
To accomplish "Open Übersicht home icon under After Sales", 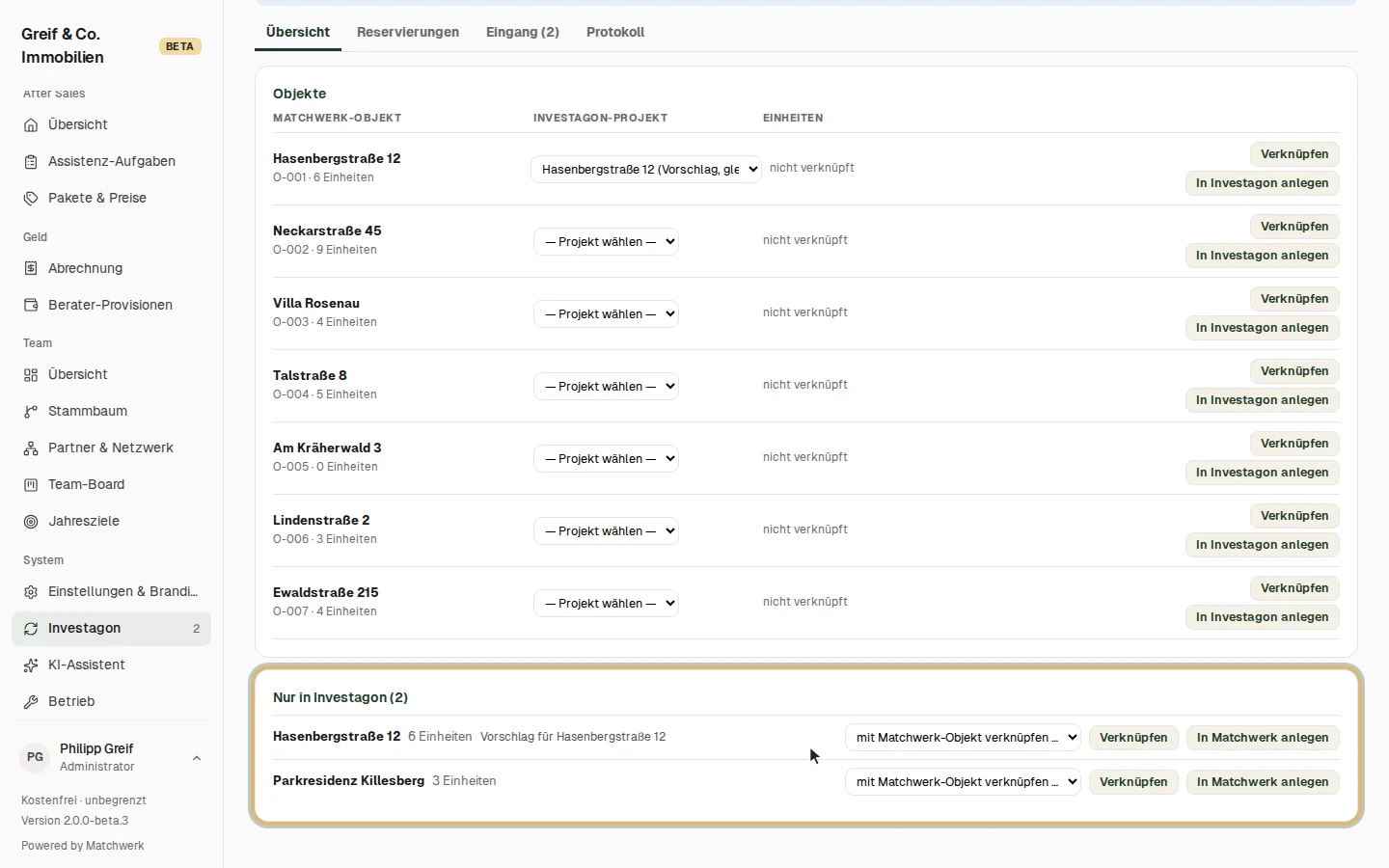I will point(31,125).
